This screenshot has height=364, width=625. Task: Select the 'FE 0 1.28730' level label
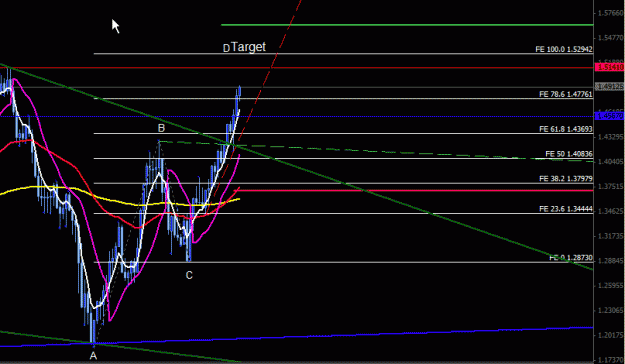571,258
